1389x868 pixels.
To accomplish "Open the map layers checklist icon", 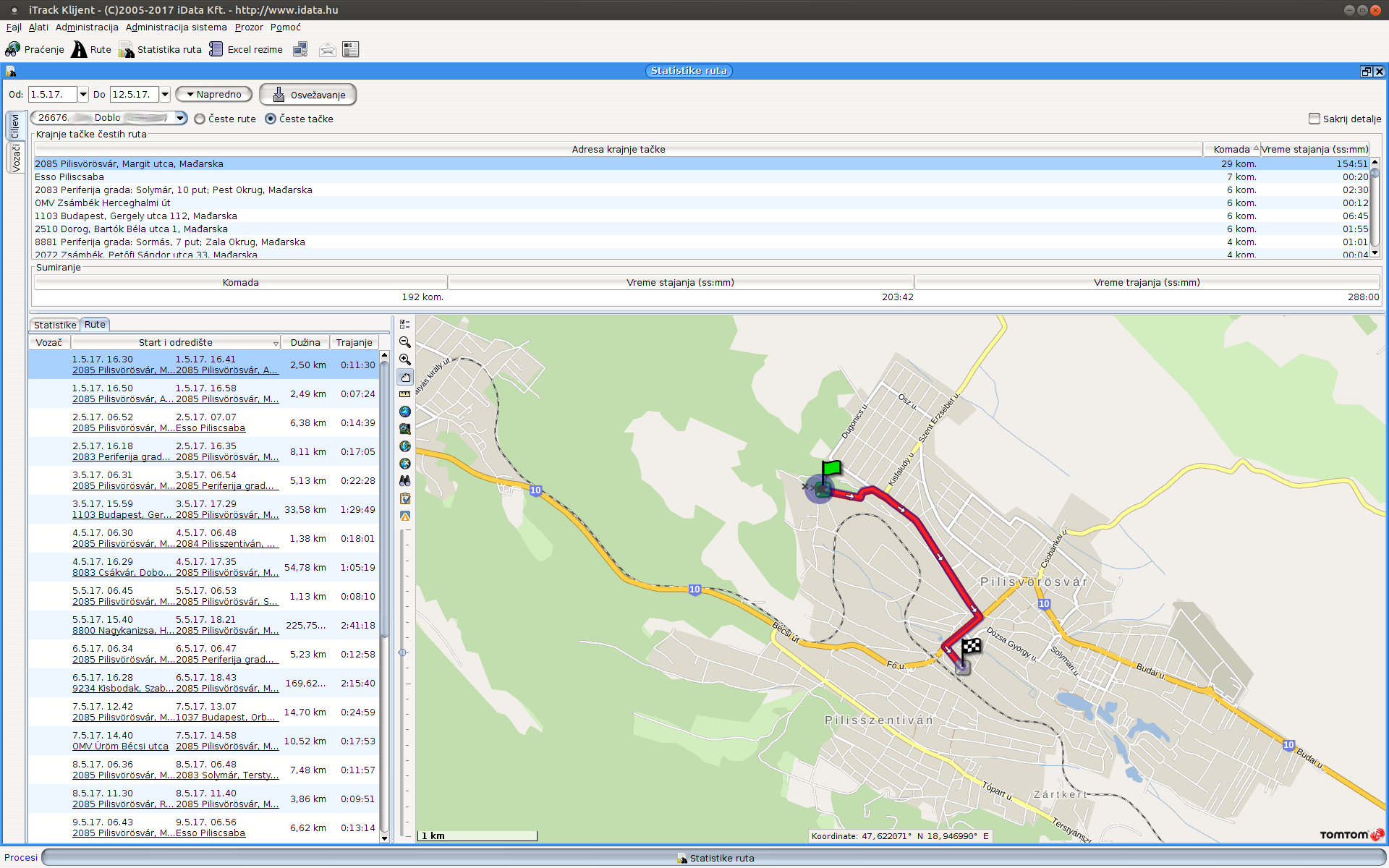I will click(x=405, y=325).
